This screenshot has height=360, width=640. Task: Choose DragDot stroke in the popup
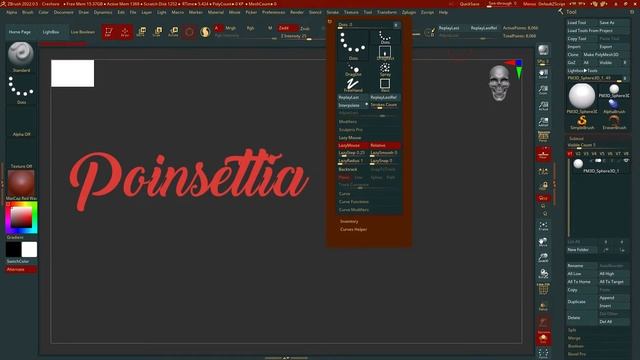pyautogui.click(x=353, y=70)
